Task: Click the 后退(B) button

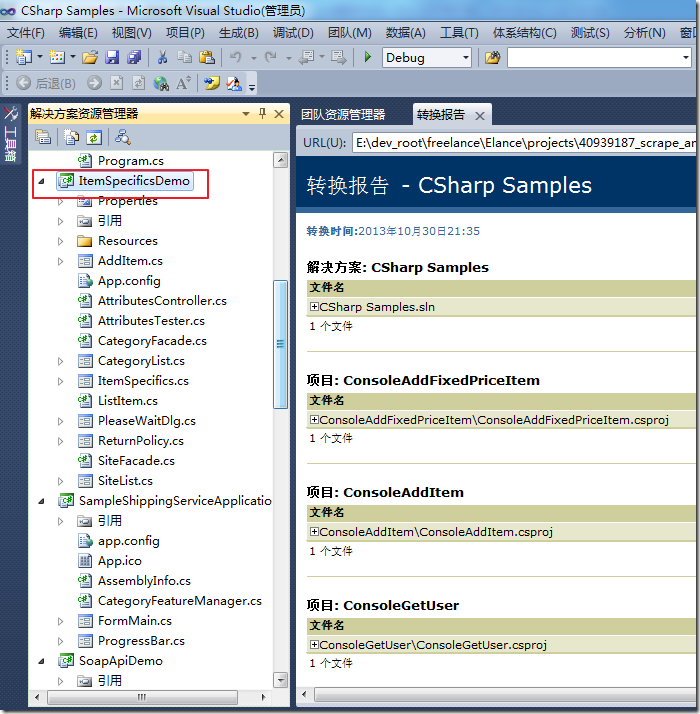Action: [56, 83]
